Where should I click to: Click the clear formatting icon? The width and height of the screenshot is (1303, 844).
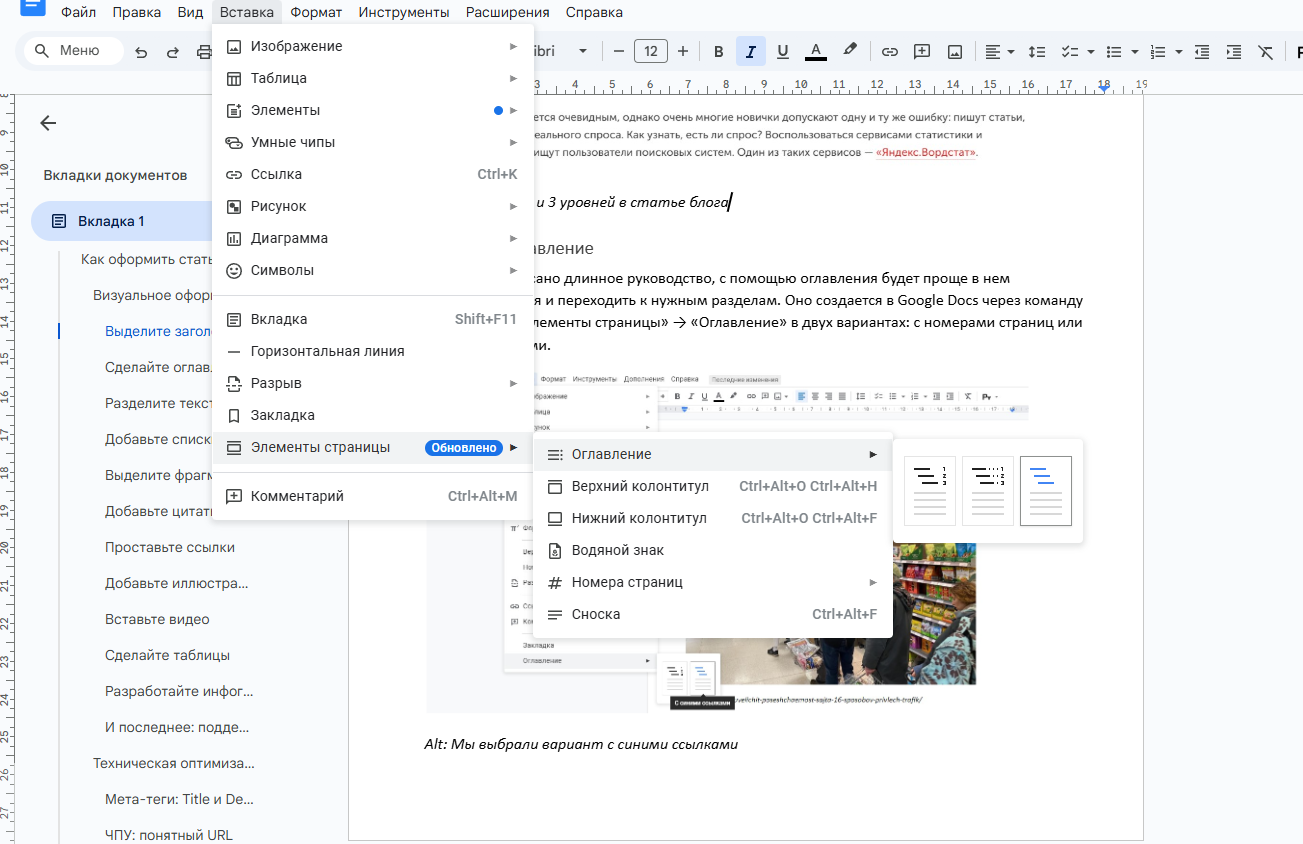point(1266,51)
